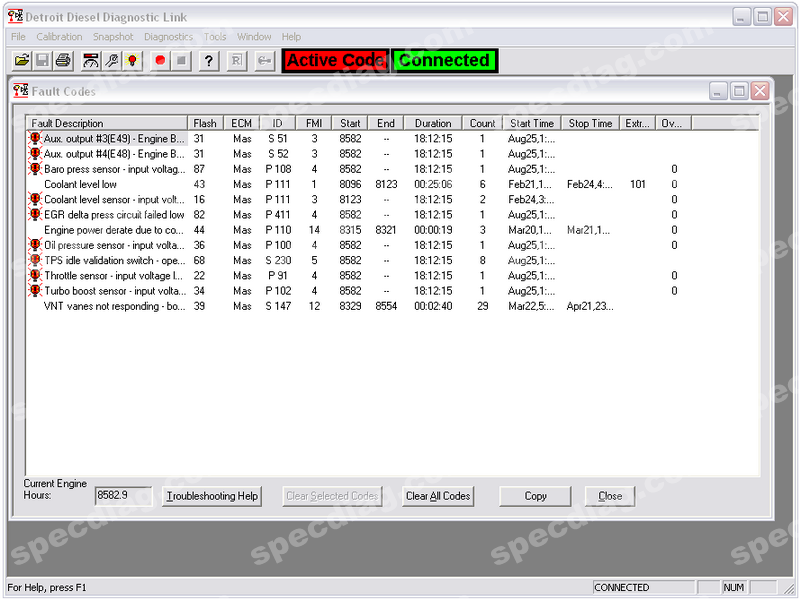
Task: Click the question mark help icon
Action: point(208,61)
